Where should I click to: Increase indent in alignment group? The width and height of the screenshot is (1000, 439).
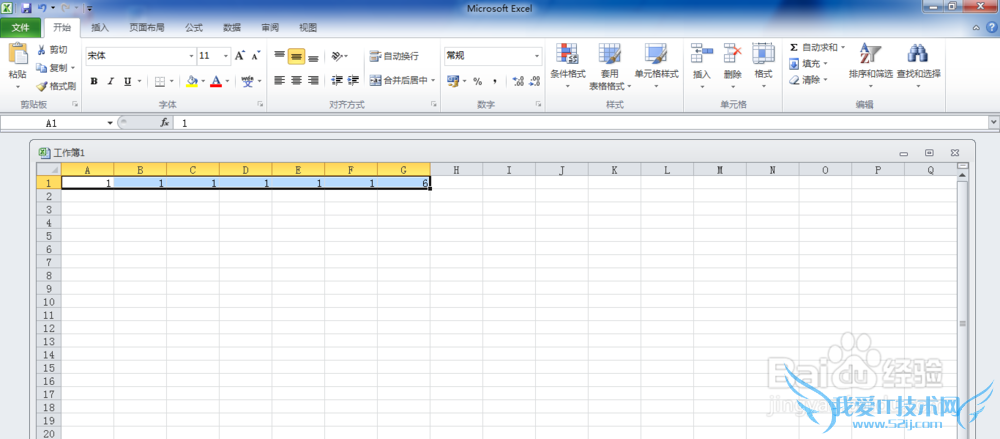pyautogui.click(x=353, y=80)
